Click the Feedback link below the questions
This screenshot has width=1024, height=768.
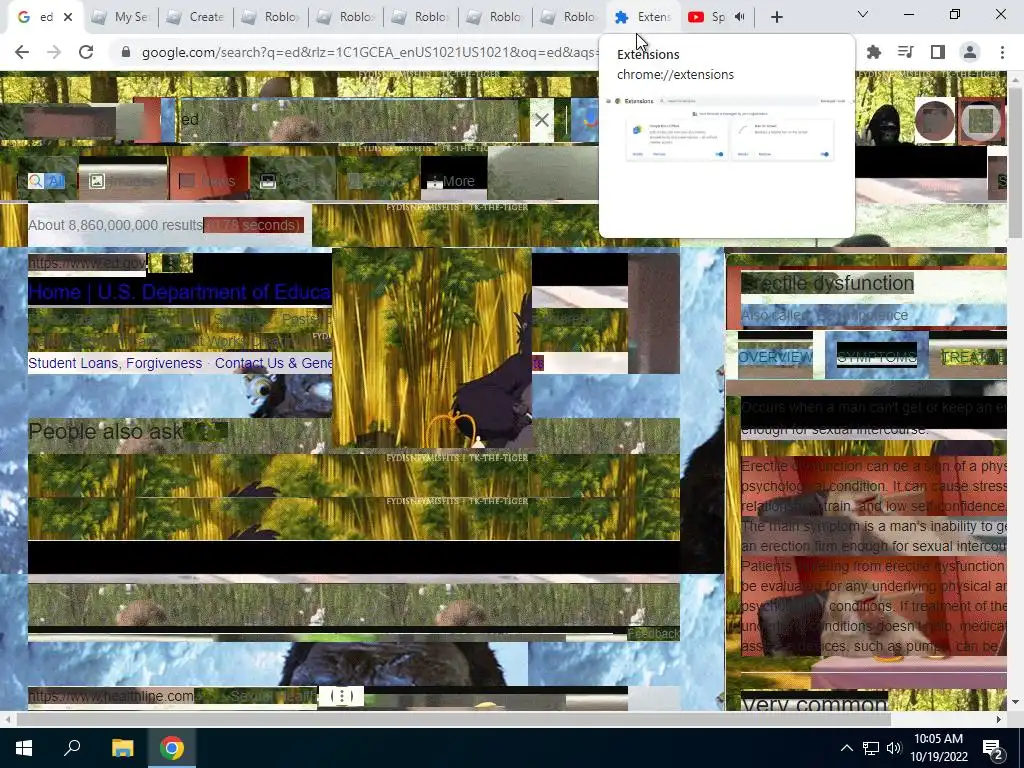(653, 633)
